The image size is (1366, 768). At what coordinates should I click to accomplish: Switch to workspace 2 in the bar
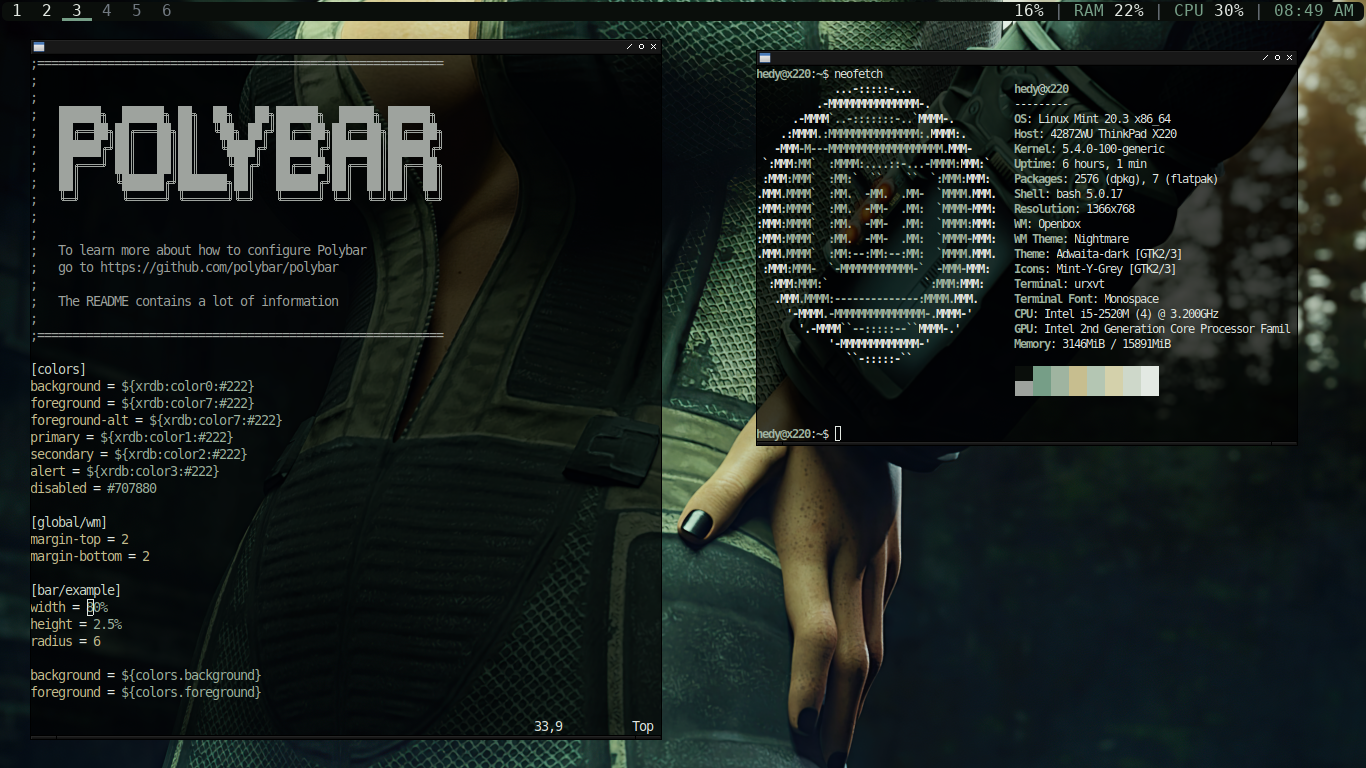click(46, 11)
